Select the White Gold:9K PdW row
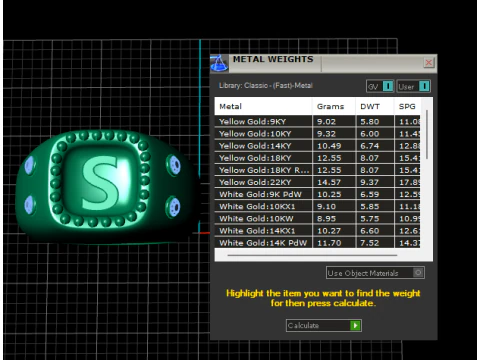The image size is (480, 360). (317, 194)
